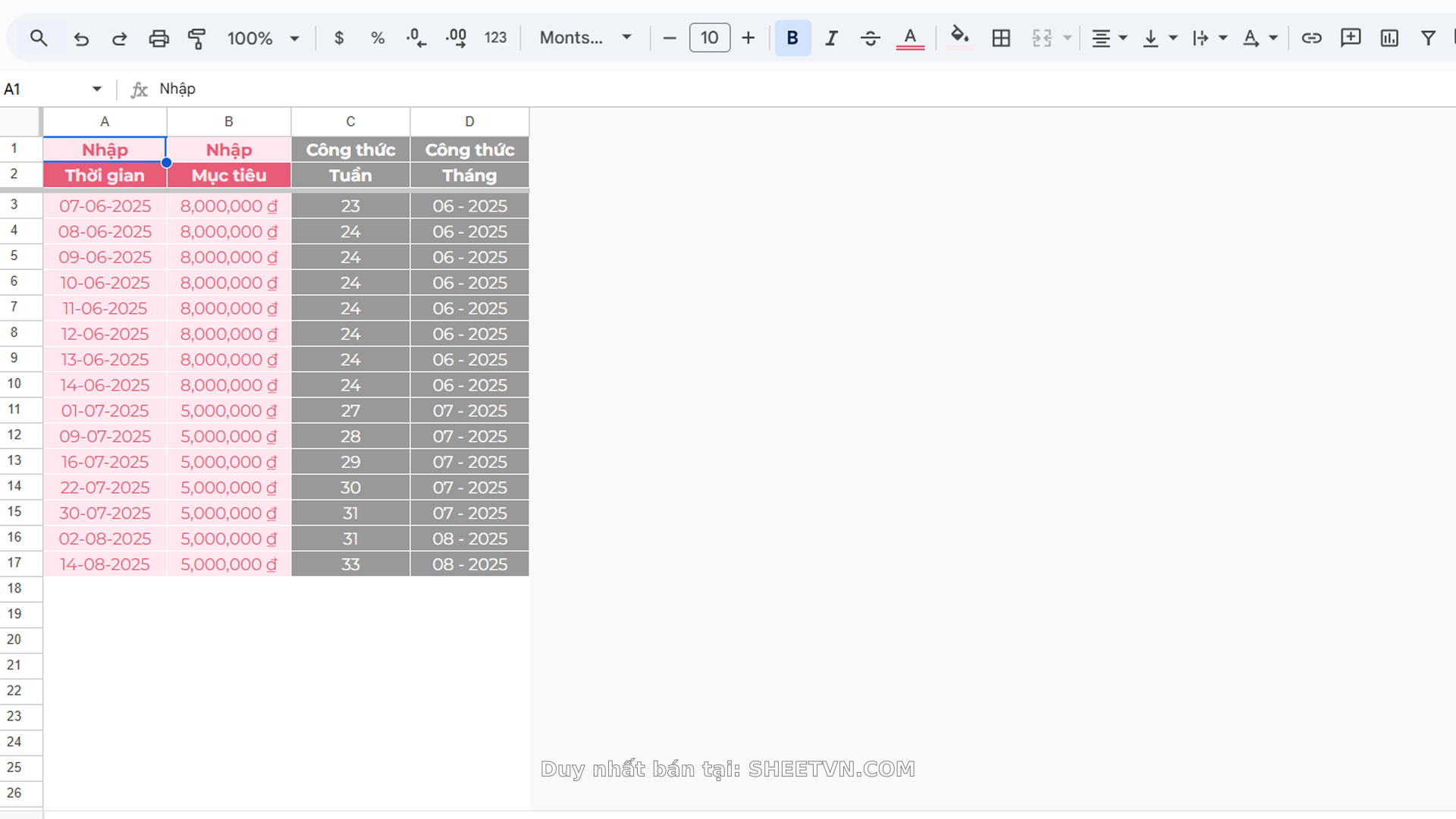Screen dimensions: 1456x819
Task: Open the Montserrat font family dropdown
Action: (x=585, y=38)
